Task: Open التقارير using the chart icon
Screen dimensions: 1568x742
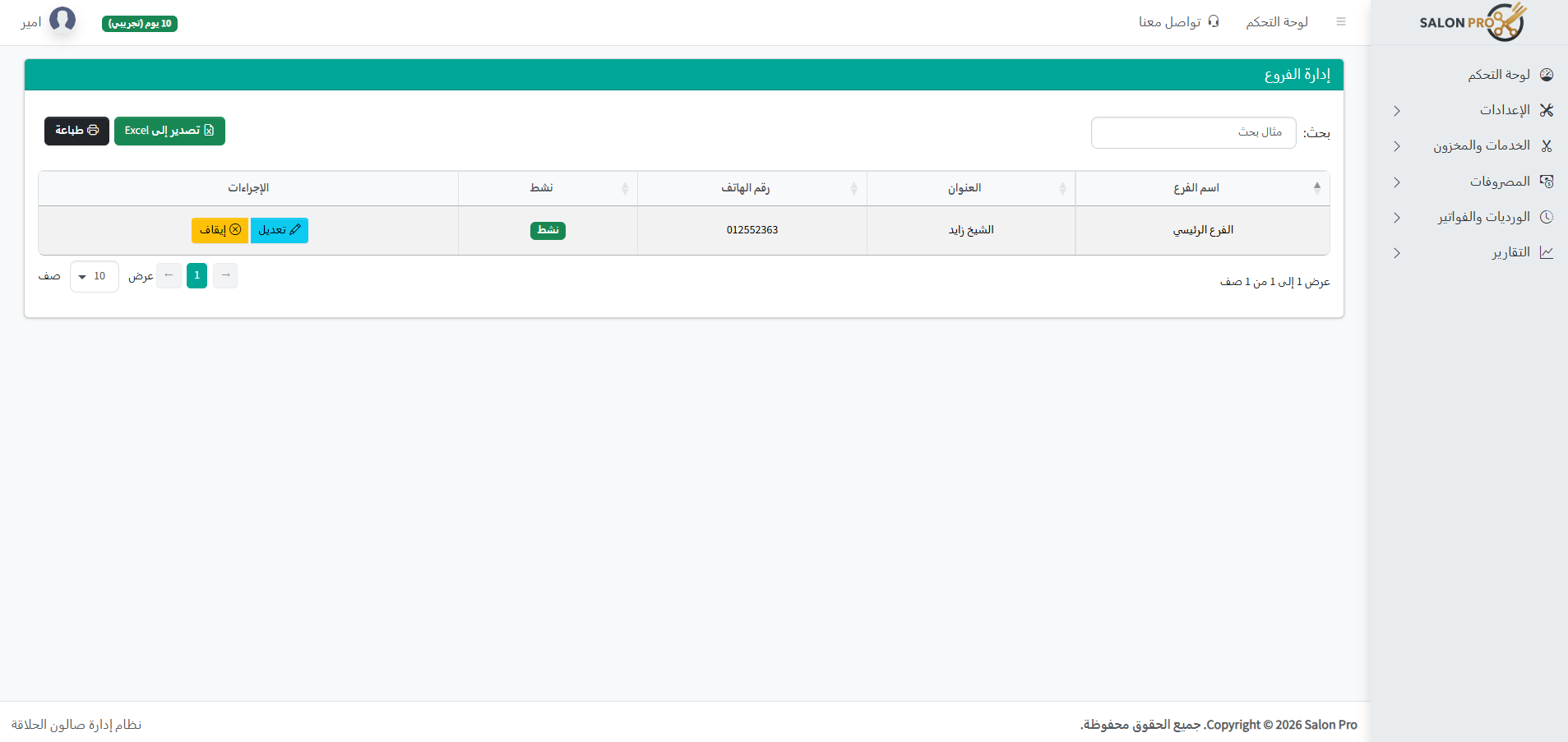Action: pyautogui.click(x=1546, y=252)
